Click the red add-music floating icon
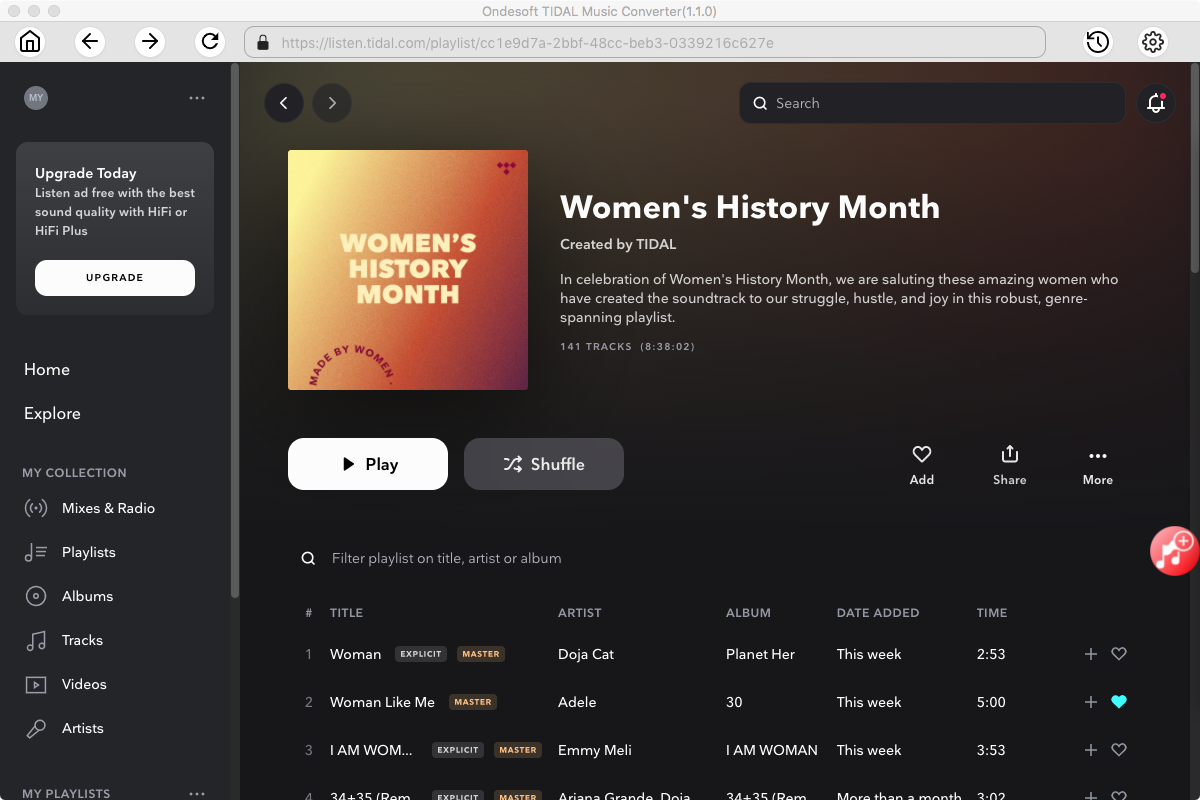Viewport: 1200px width, 800px height. (1174, 550)
